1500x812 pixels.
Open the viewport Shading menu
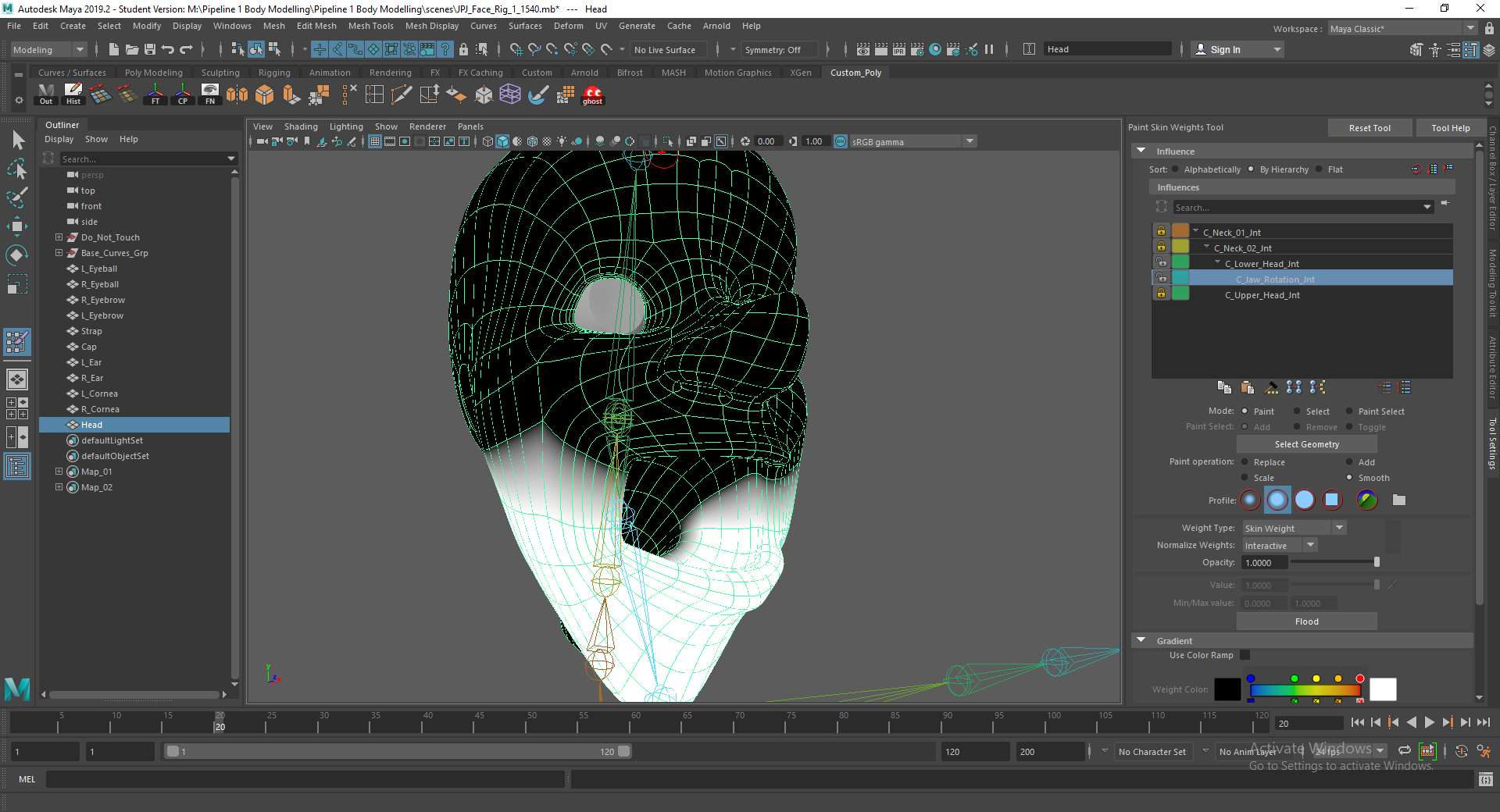pos(301,126)
